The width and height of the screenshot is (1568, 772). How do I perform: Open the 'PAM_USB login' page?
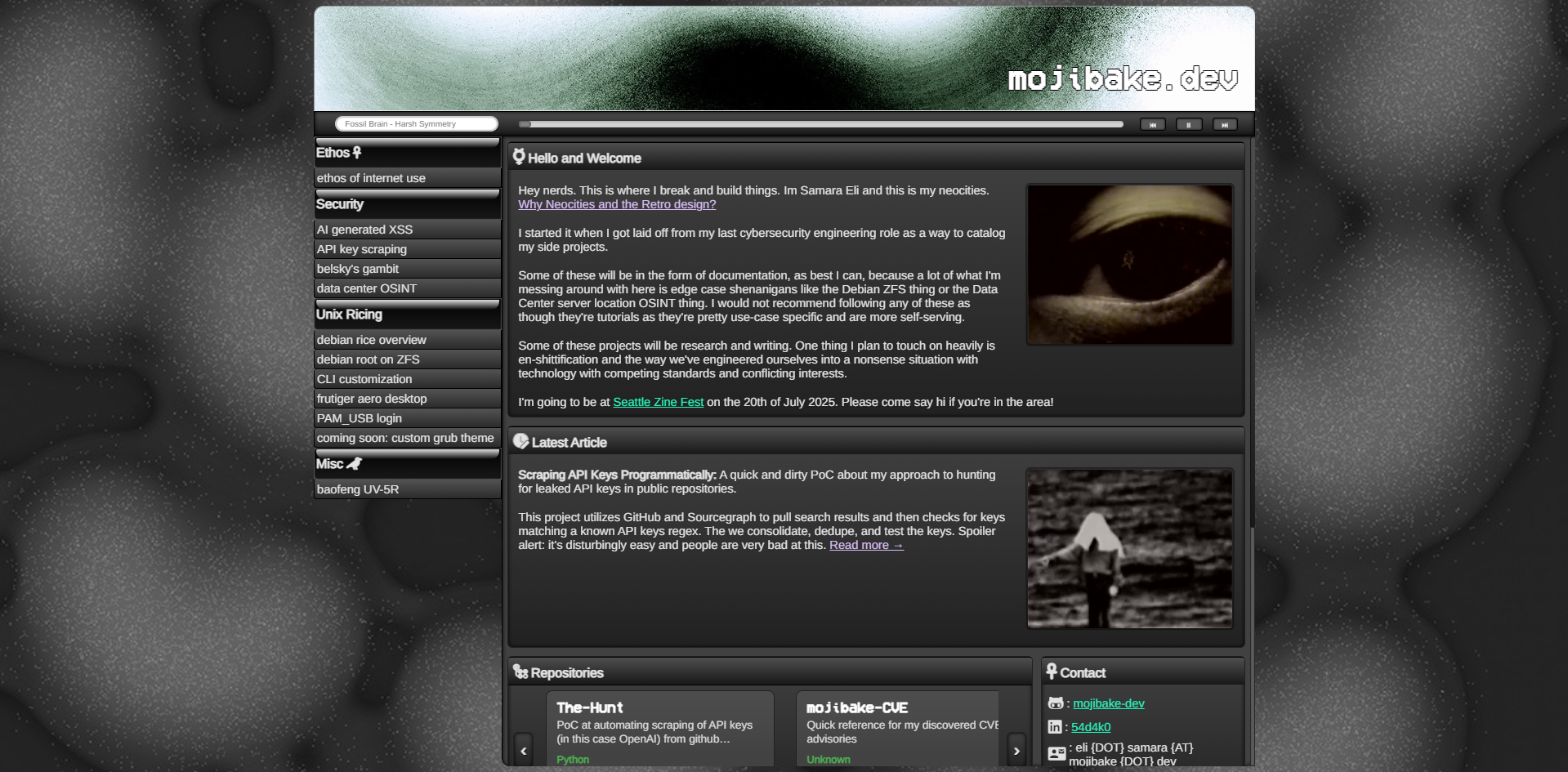(x=408, y=418)
